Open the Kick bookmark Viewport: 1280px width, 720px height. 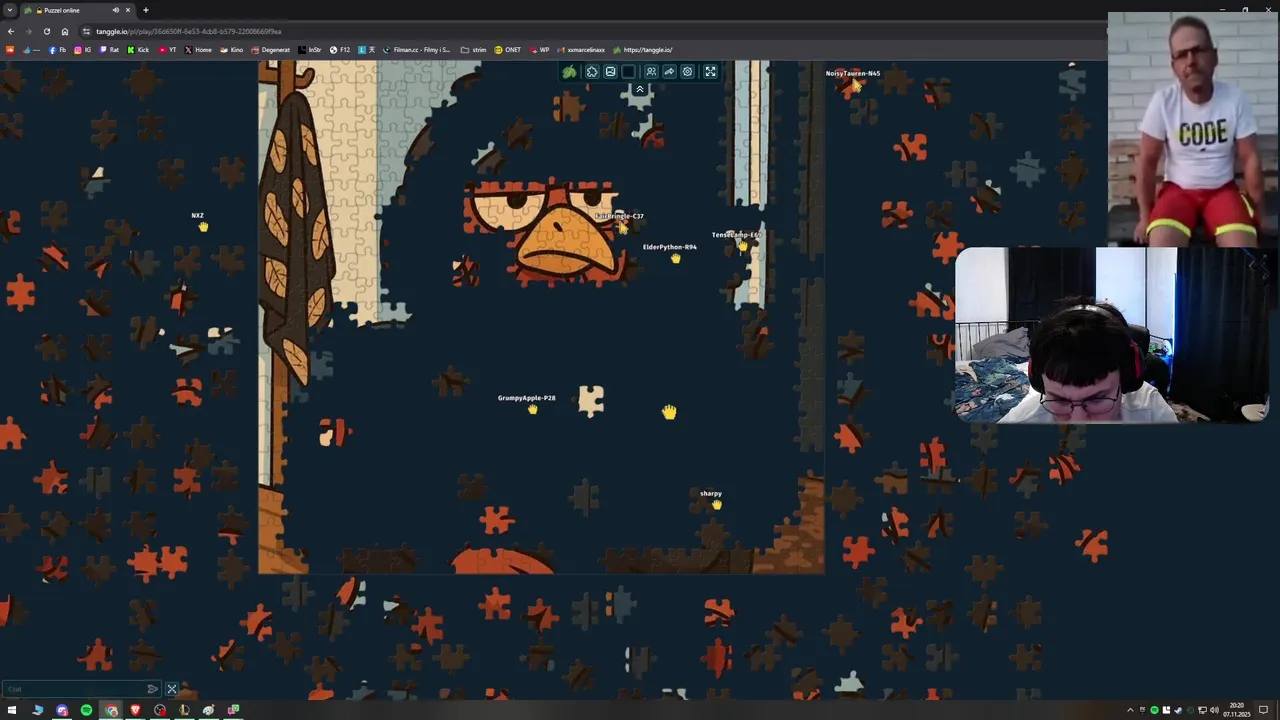tap(138, 50)
